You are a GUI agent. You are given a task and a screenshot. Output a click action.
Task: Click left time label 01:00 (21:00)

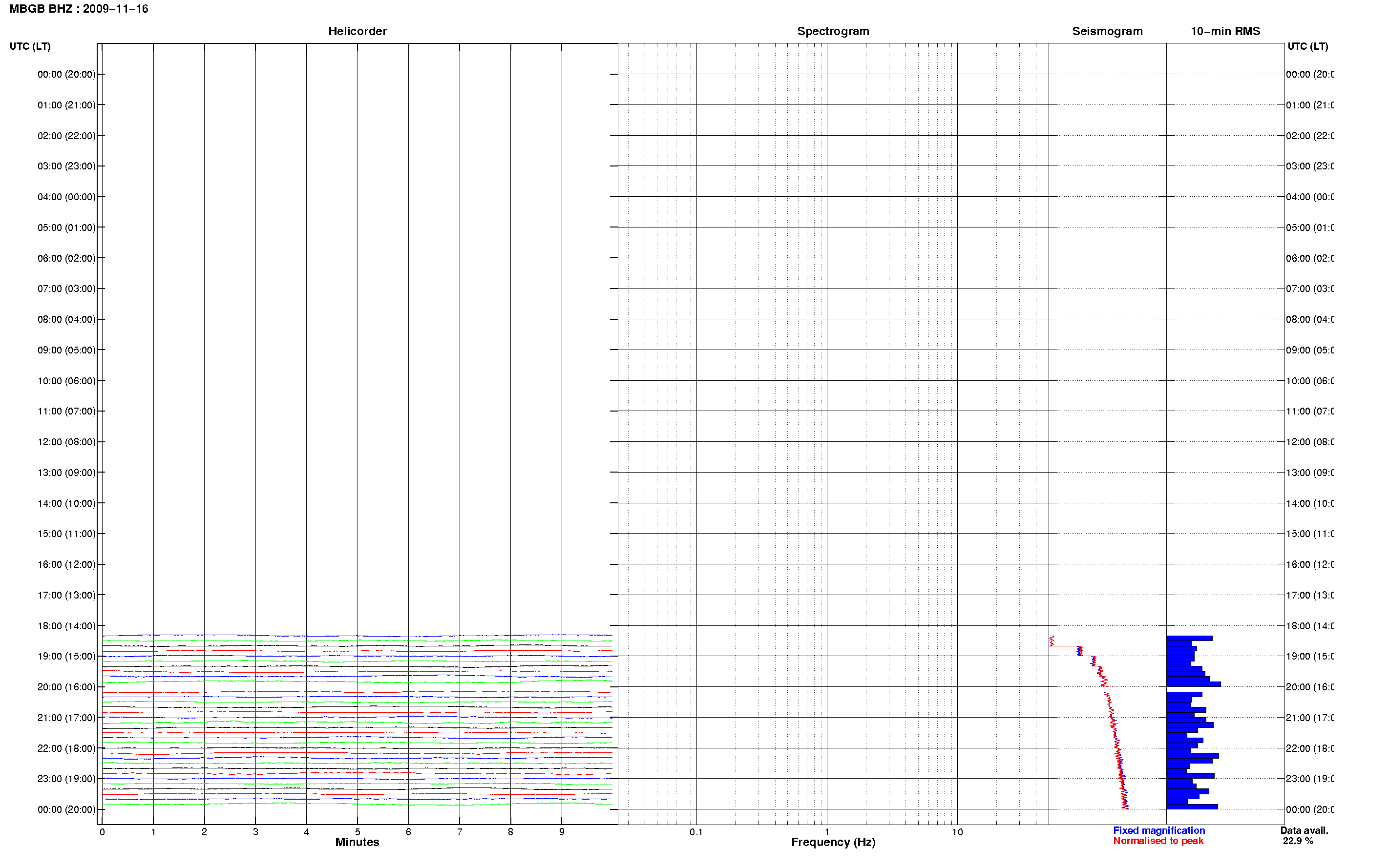point(66,105)
